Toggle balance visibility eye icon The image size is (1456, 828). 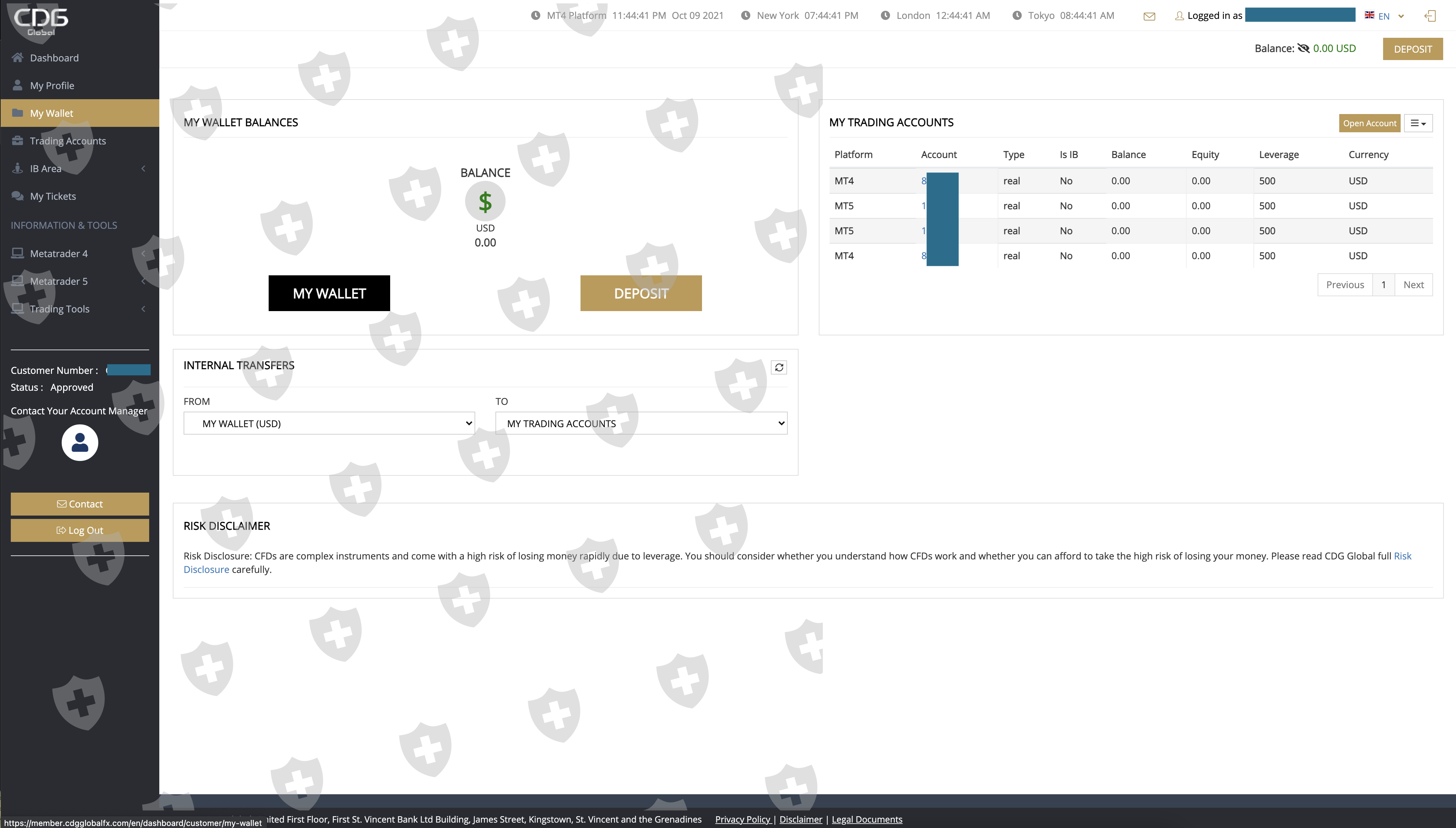pyautogui.click(x=1303, y=48)
